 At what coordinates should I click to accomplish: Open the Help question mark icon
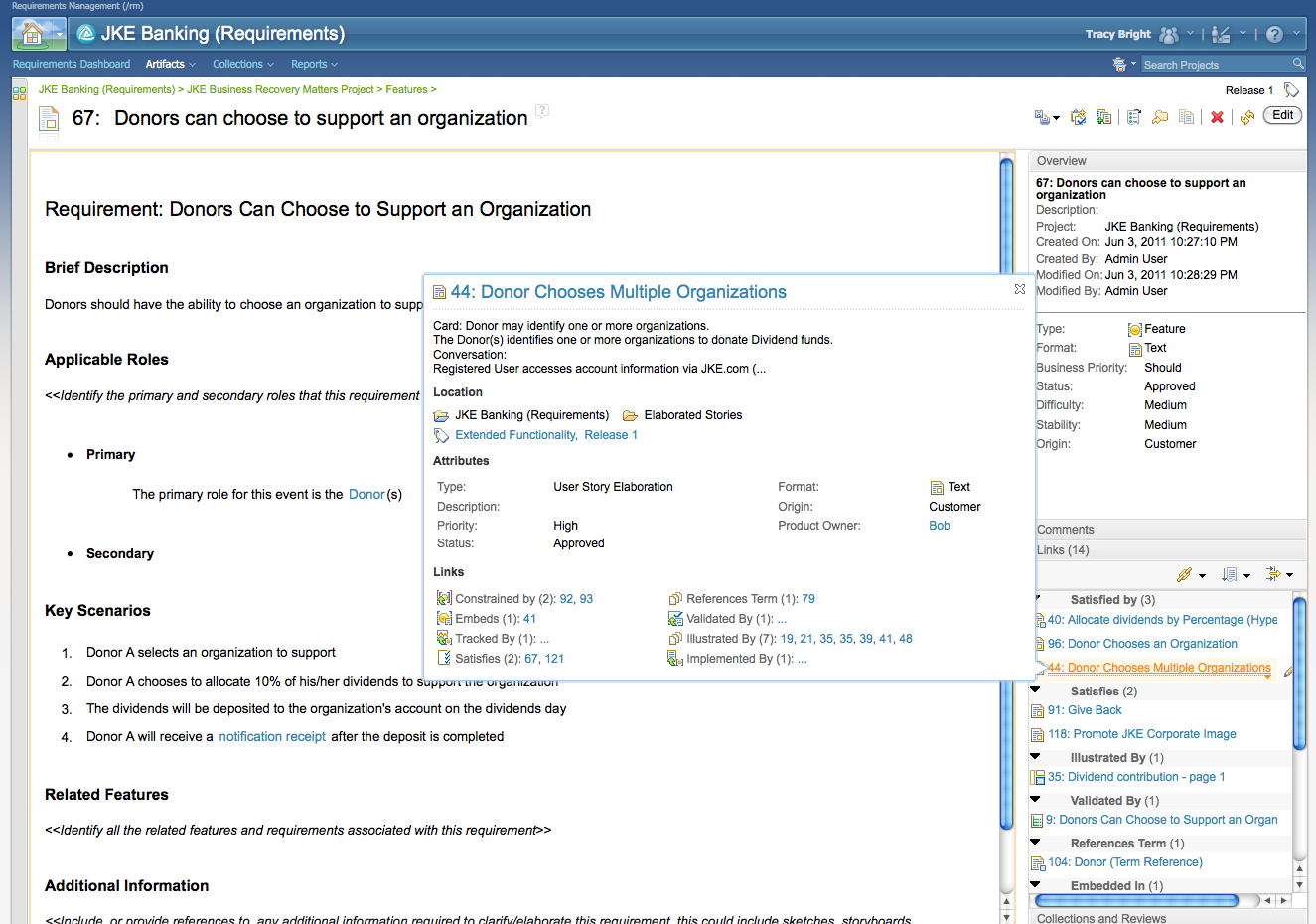pyautogui.click(x=1274, y=35)
